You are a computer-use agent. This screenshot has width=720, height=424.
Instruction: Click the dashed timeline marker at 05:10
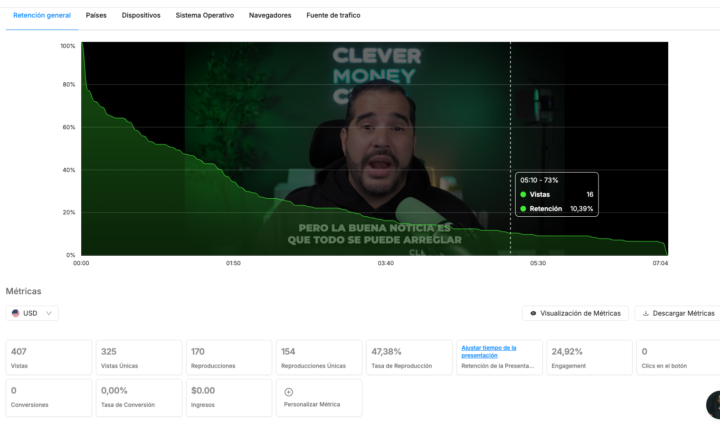510,148
